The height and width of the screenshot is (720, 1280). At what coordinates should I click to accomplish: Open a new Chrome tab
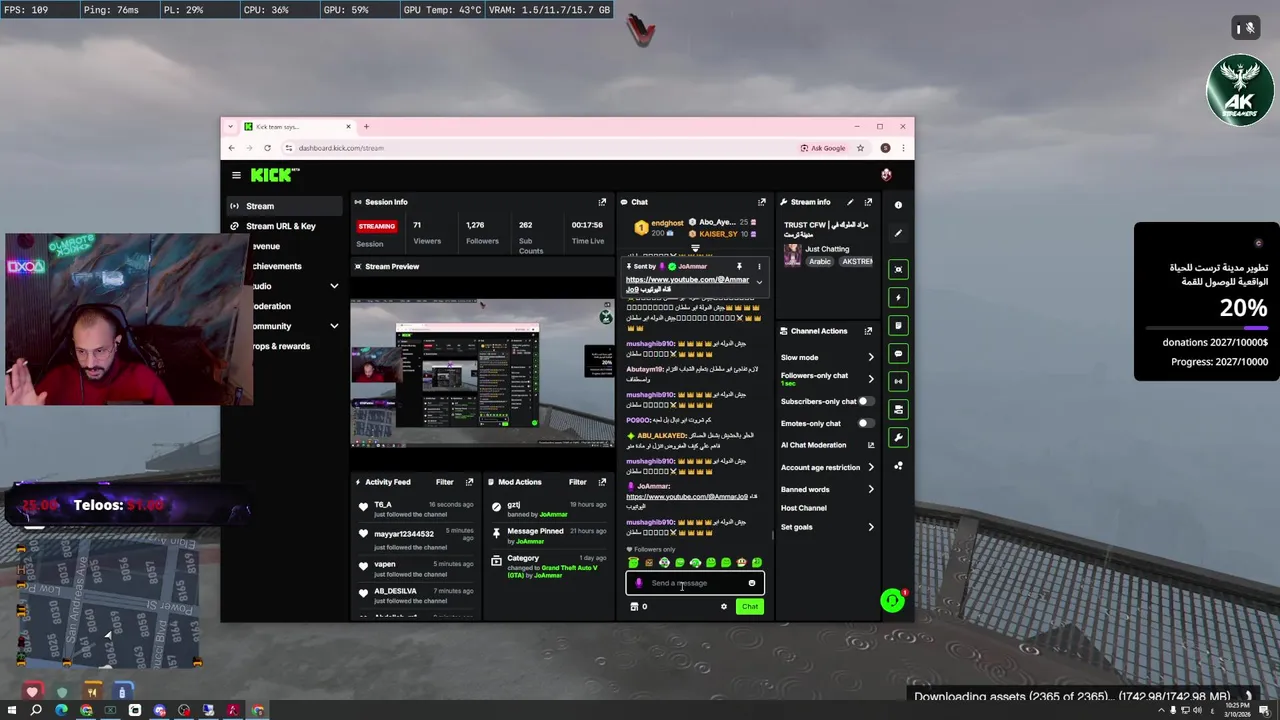pos(366,127)
